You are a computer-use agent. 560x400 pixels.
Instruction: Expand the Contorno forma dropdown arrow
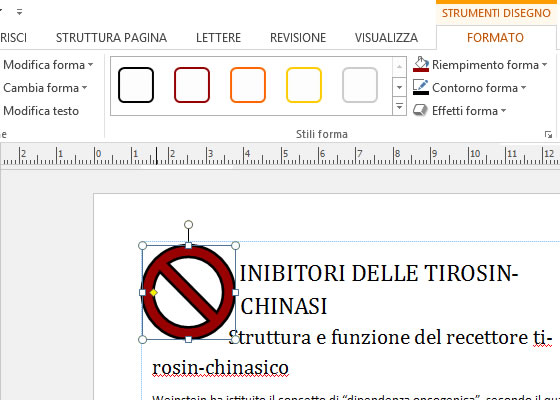click(x=523, y=88)
